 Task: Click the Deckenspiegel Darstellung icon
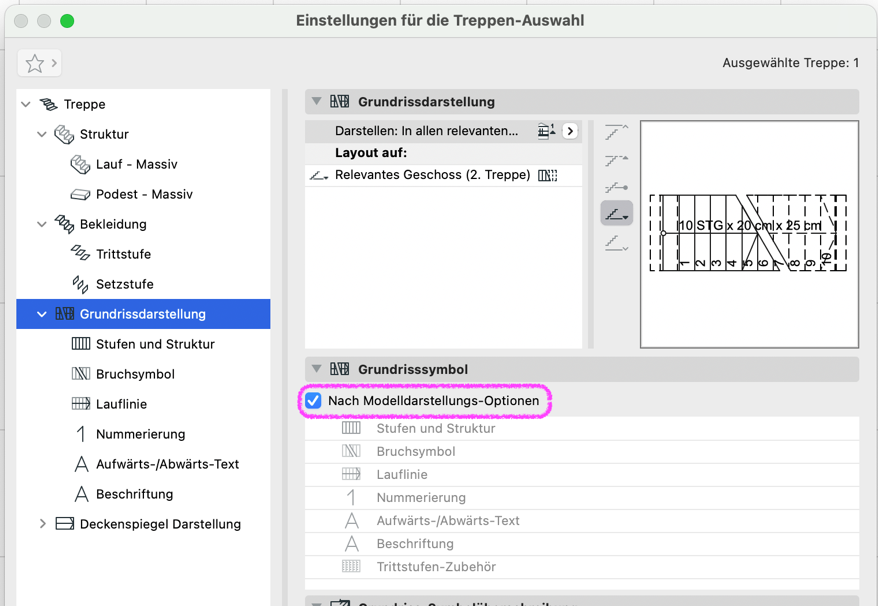coord(64,524)
